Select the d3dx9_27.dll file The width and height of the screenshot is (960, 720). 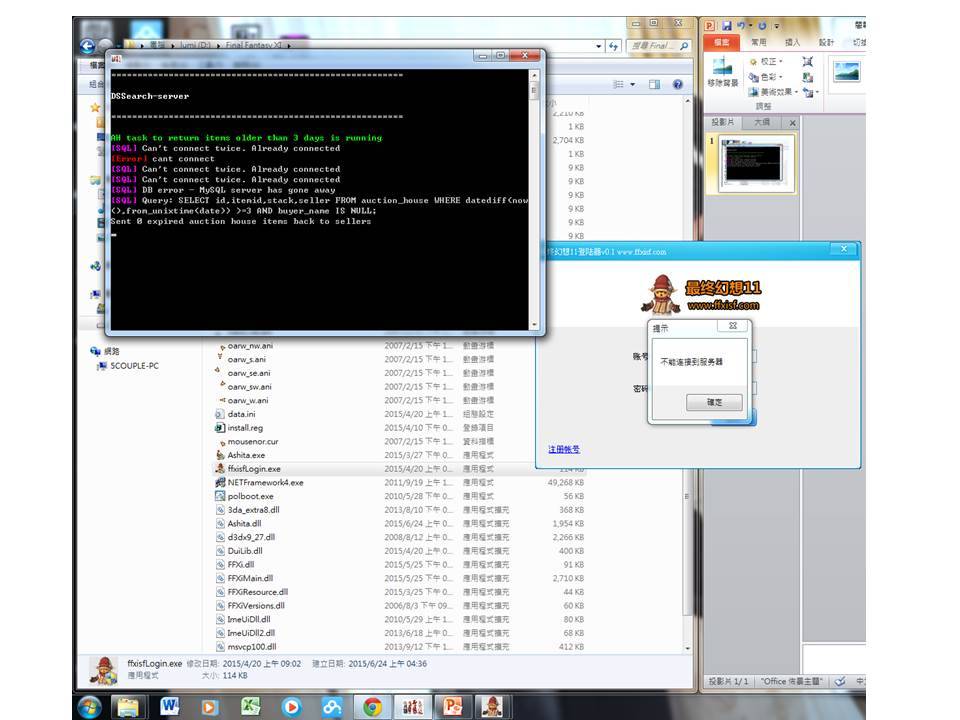click(251, 537)
